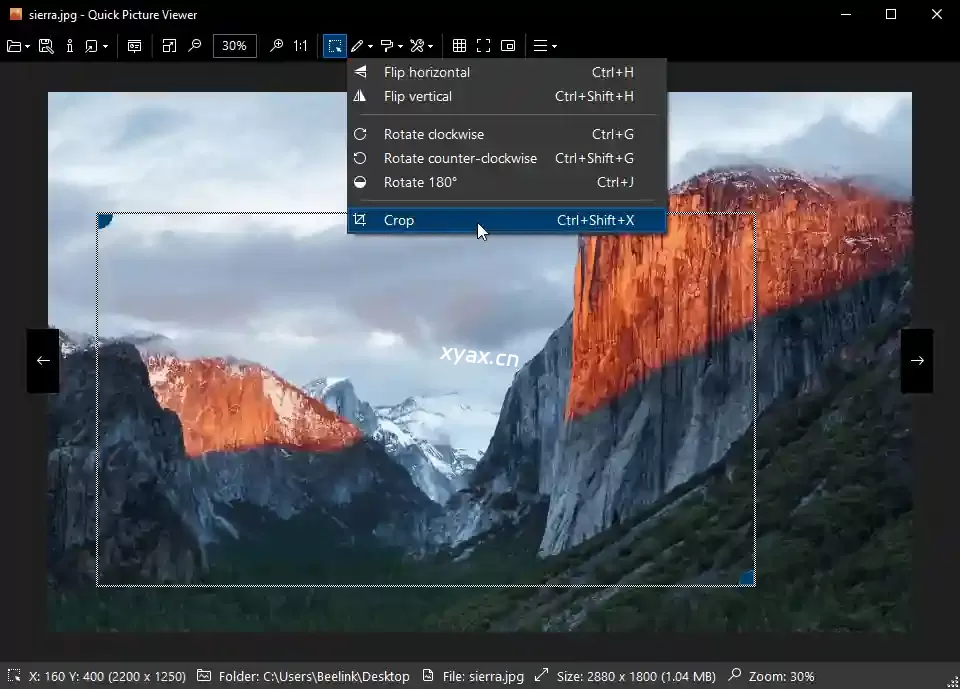Go to the previous image arrow
960x689 pixels.
(x=43, y=361)
